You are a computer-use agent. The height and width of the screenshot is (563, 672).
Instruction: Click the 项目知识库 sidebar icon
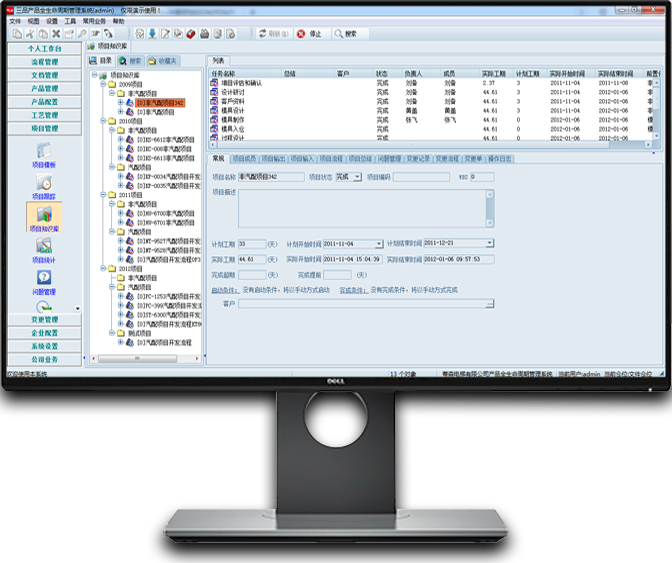pos(44,217)
